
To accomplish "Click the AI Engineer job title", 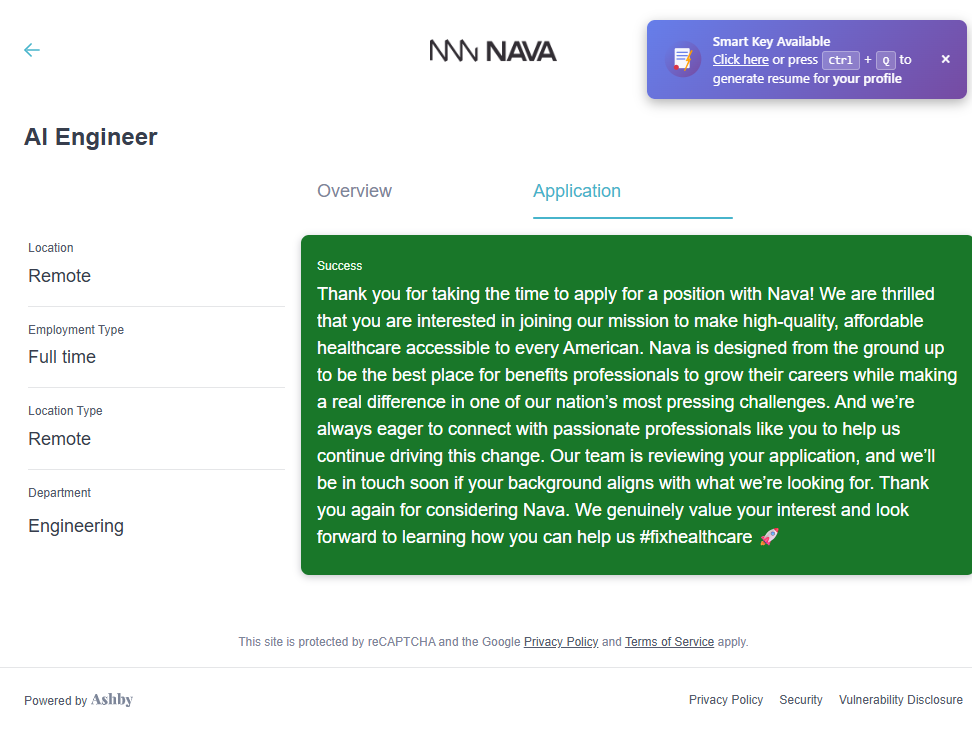I will [x=91, y=137].
